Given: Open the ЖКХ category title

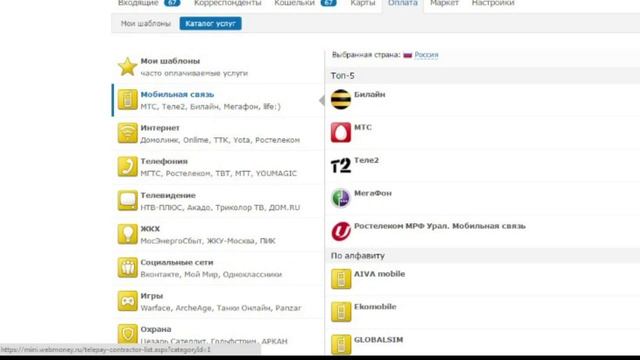Looking at the screenshot, I should [x=150, y=229].
